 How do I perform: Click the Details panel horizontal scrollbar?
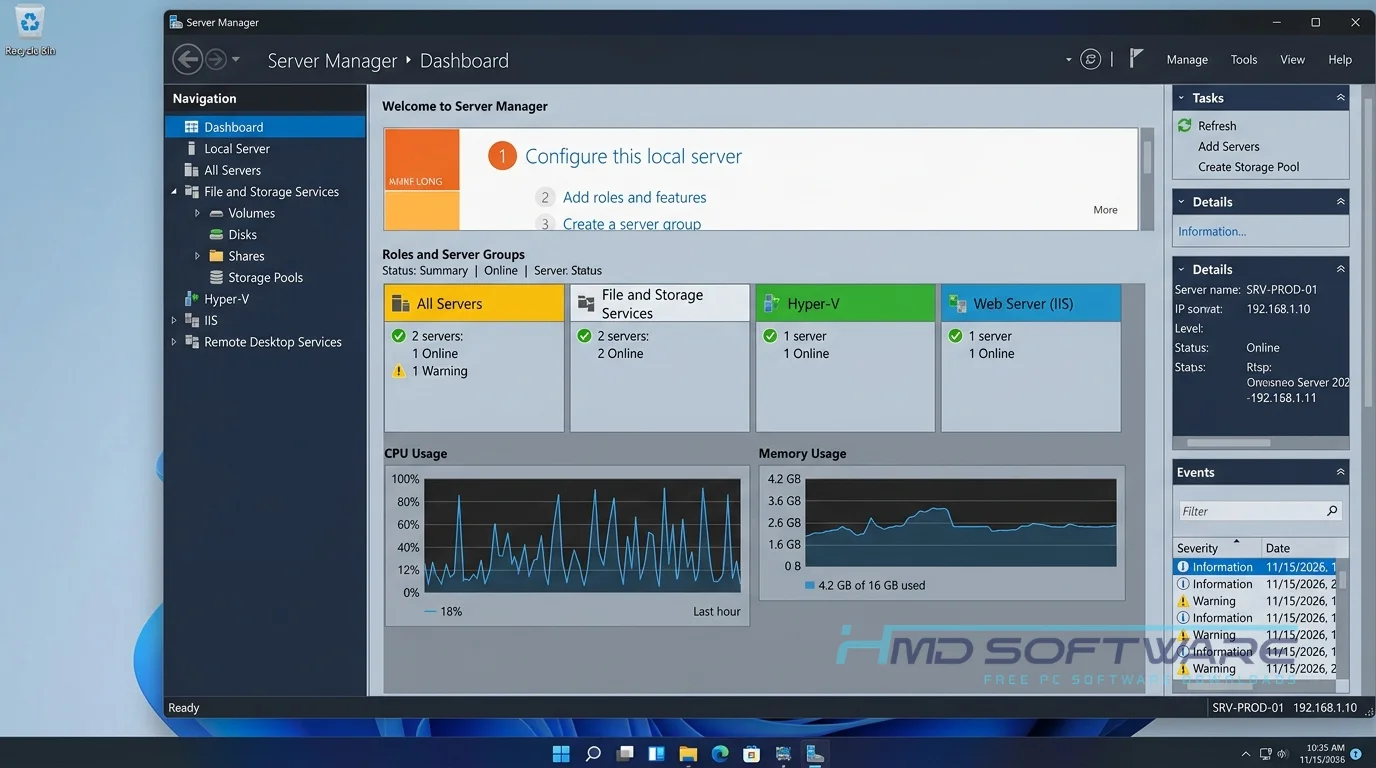(x=1262, y=442)
